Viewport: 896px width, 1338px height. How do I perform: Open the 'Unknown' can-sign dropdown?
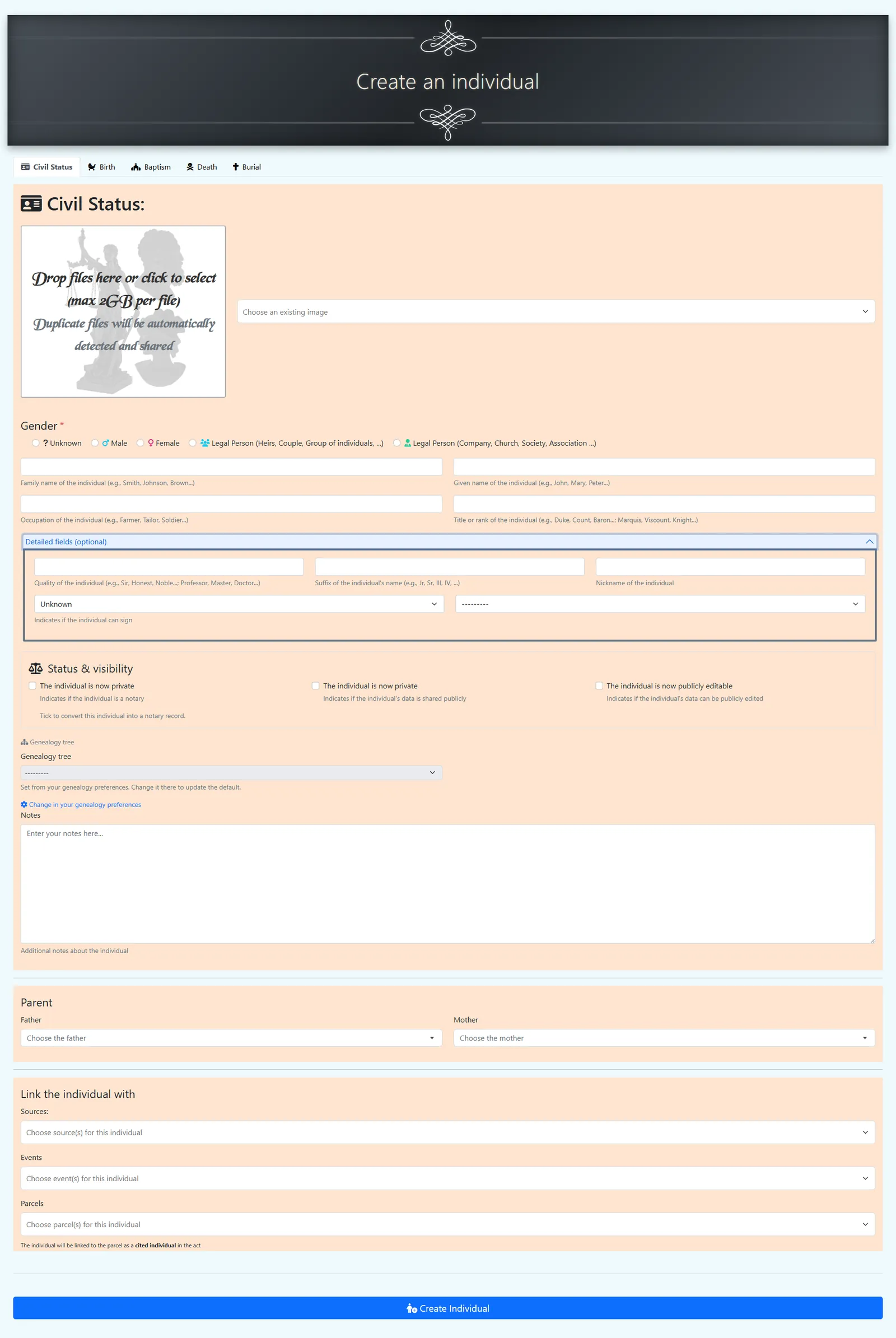(239, 604)
